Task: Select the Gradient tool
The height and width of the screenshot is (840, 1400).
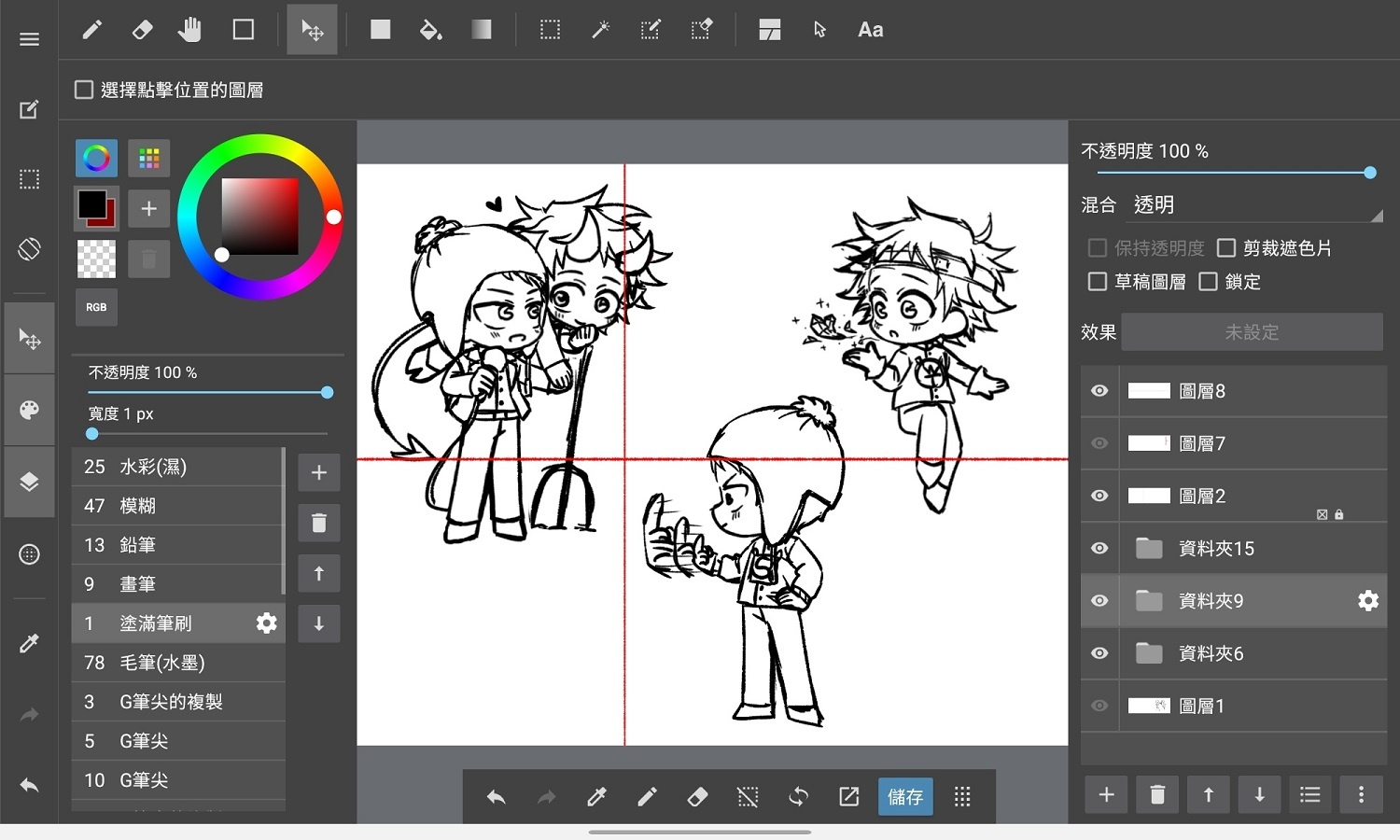Action: tap(481, 30)
